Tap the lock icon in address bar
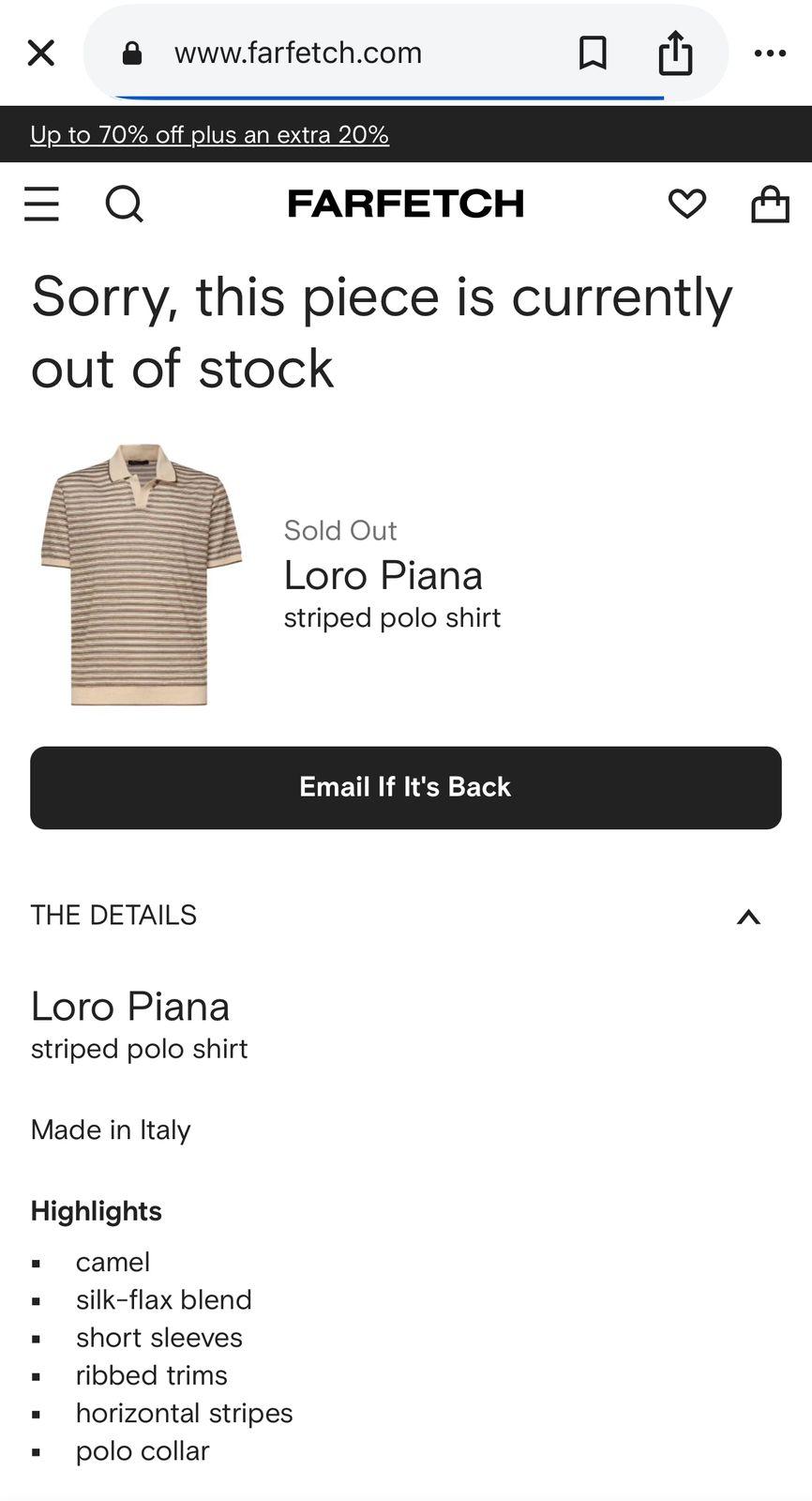812x1501 pixels. pos(132,53)
